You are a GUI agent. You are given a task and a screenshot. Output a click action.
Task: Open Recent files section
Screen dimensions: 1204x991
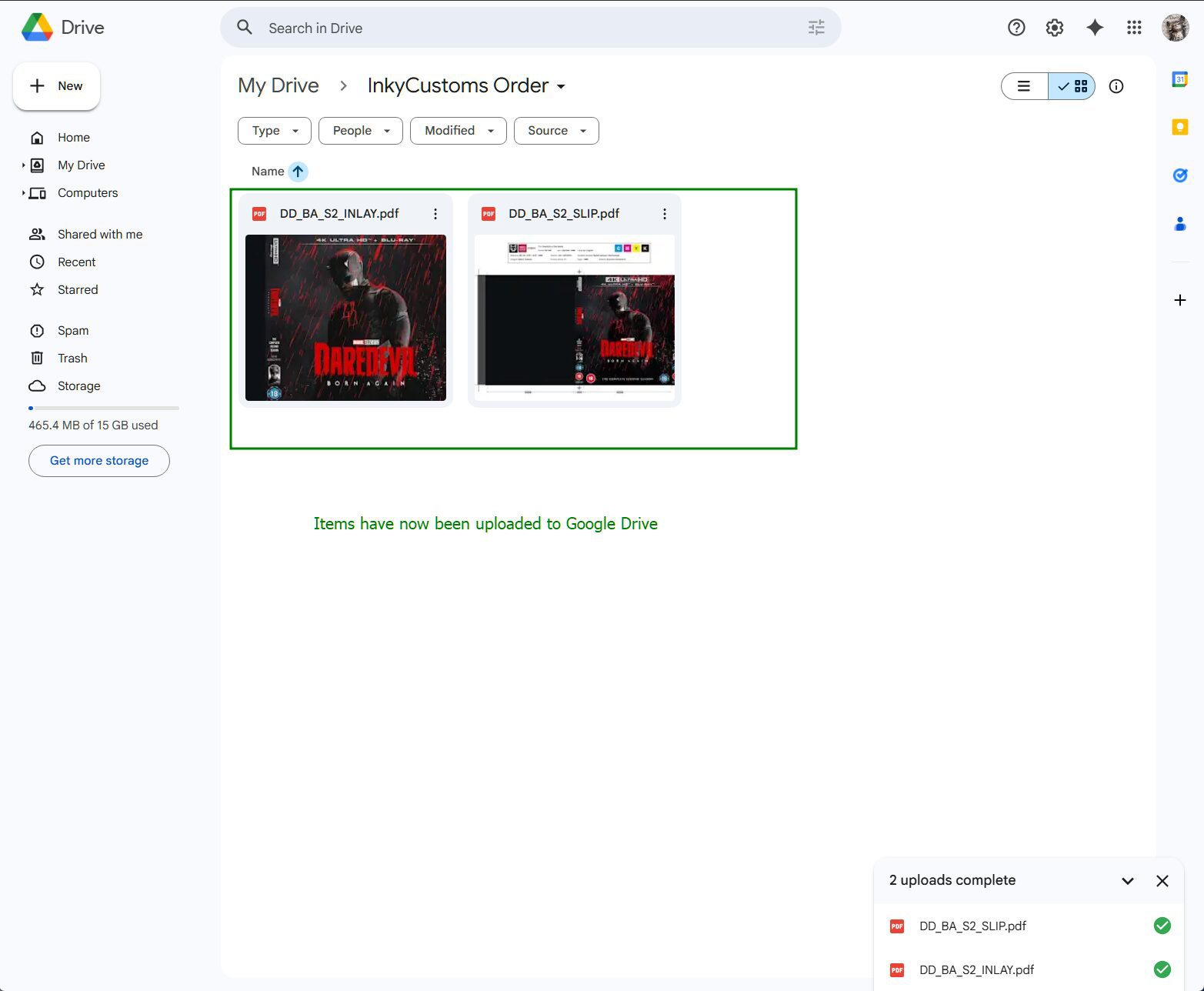point(76,262)
